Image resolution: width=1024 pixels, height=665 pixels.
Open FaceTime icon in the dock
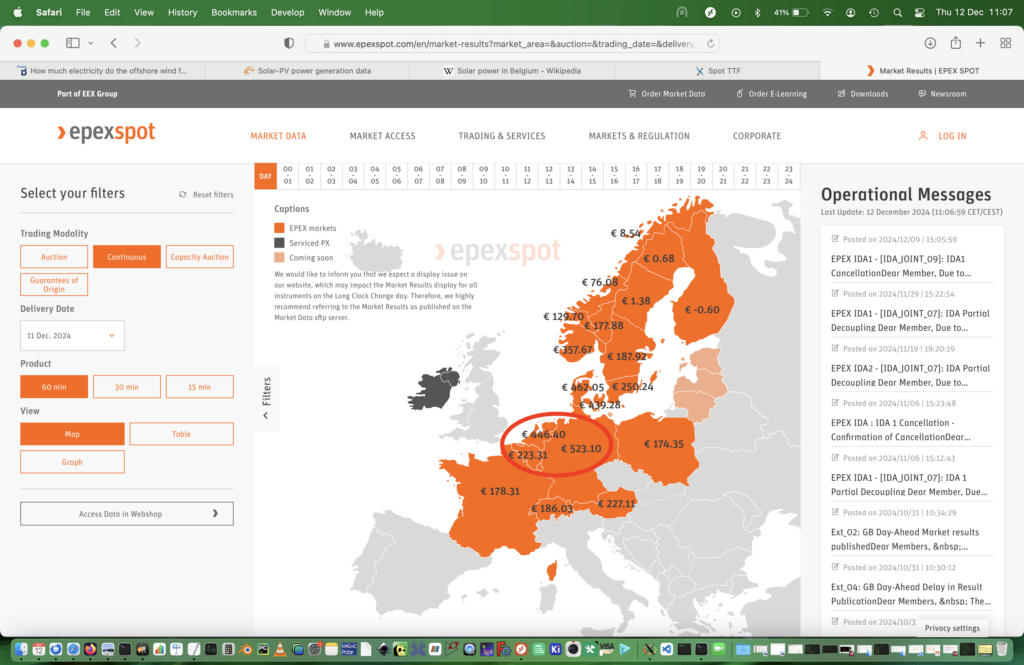(718, 649)
